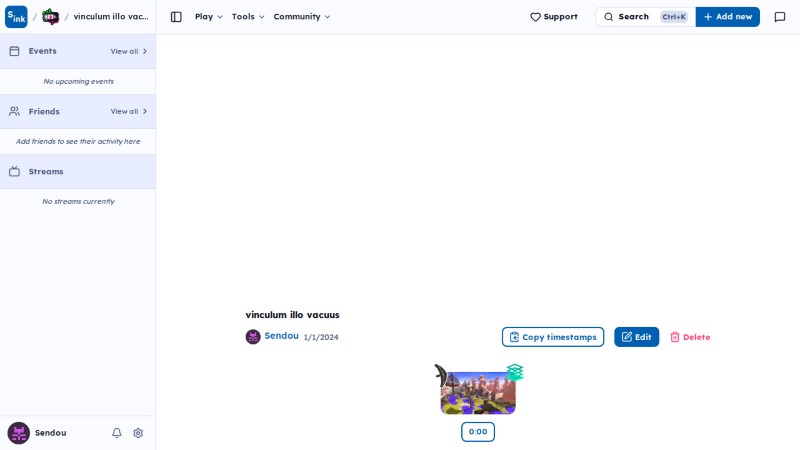Click the No streams currently text
Screen dimensions: 800x450
tap(79, 202)
